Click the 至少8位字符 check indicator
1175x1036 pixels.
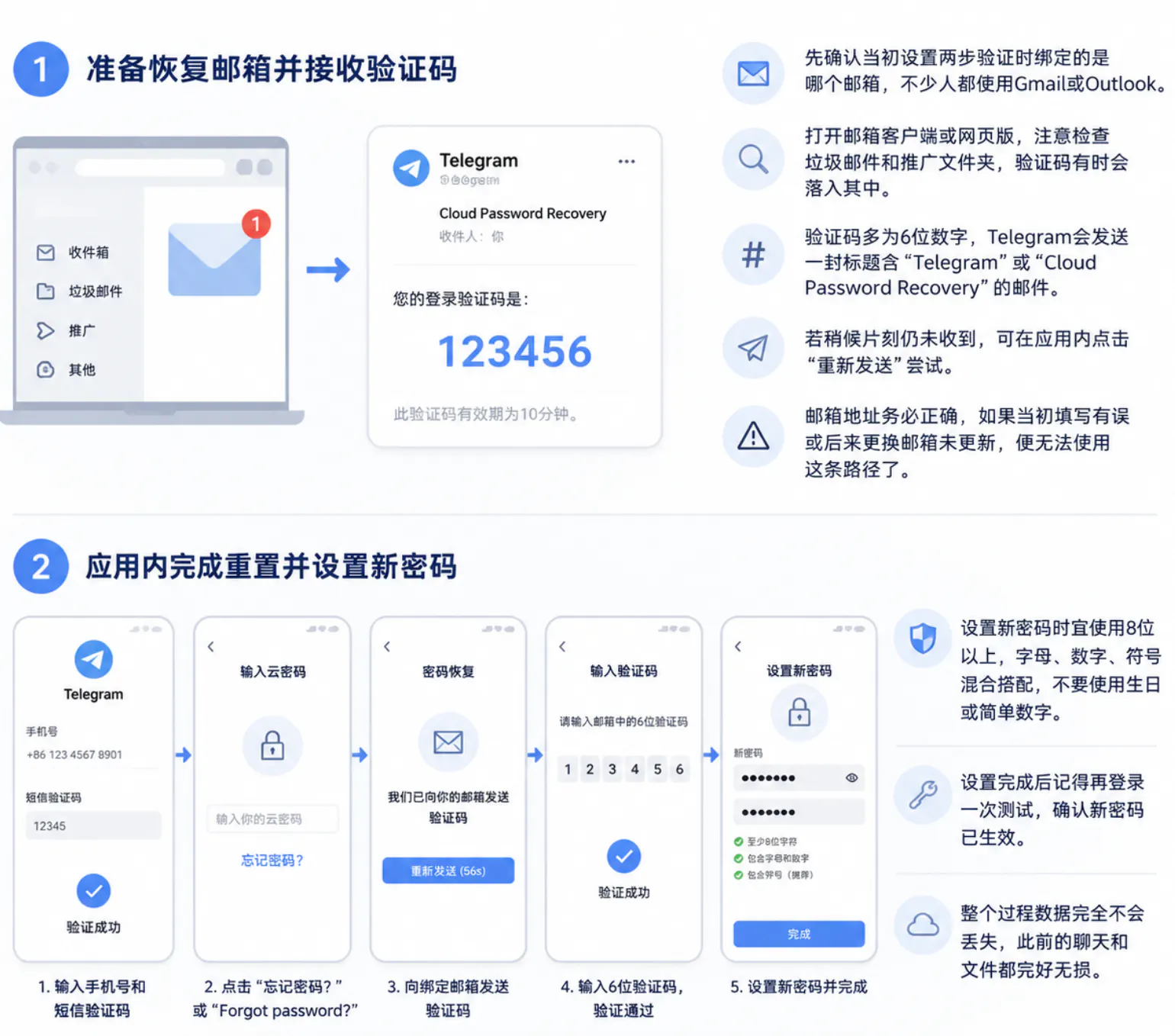(x=739, y=841)
